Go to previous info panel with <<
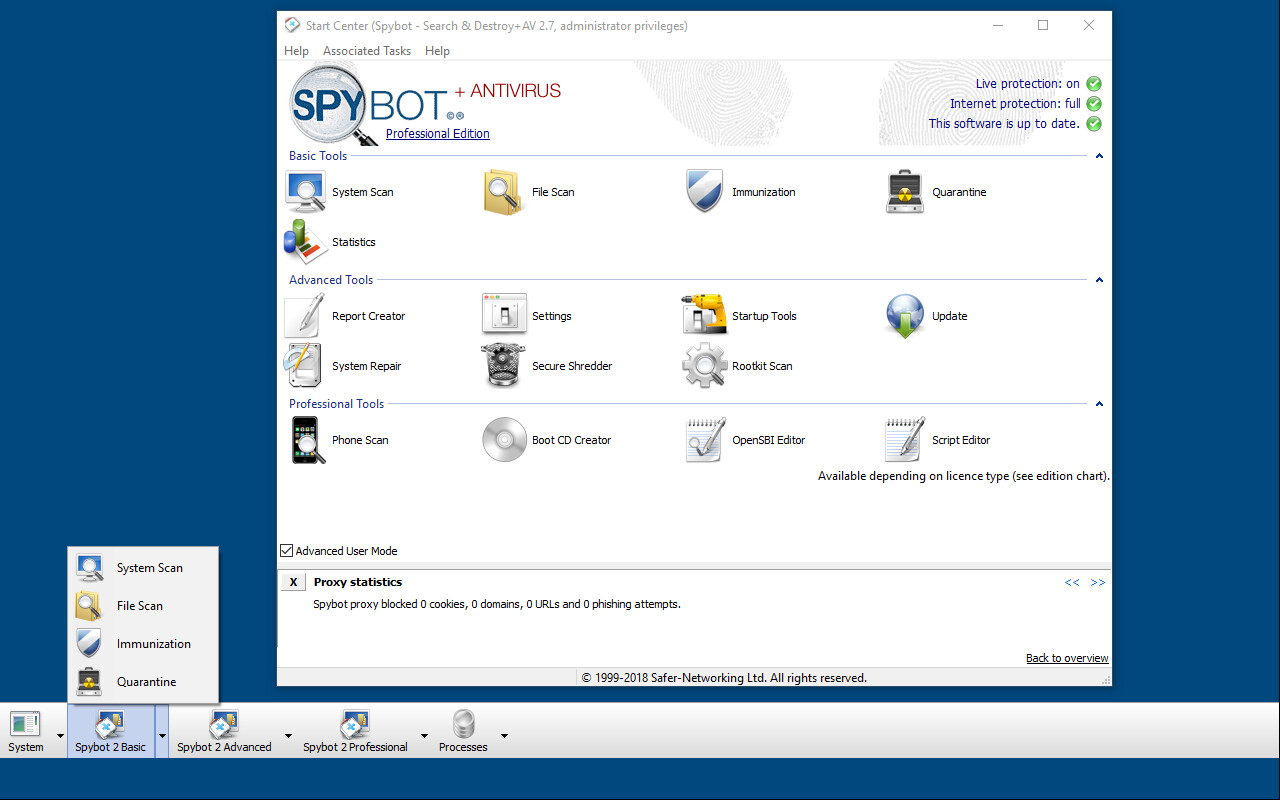Viewport: 1280px width, 800px height. [1072, 582]
